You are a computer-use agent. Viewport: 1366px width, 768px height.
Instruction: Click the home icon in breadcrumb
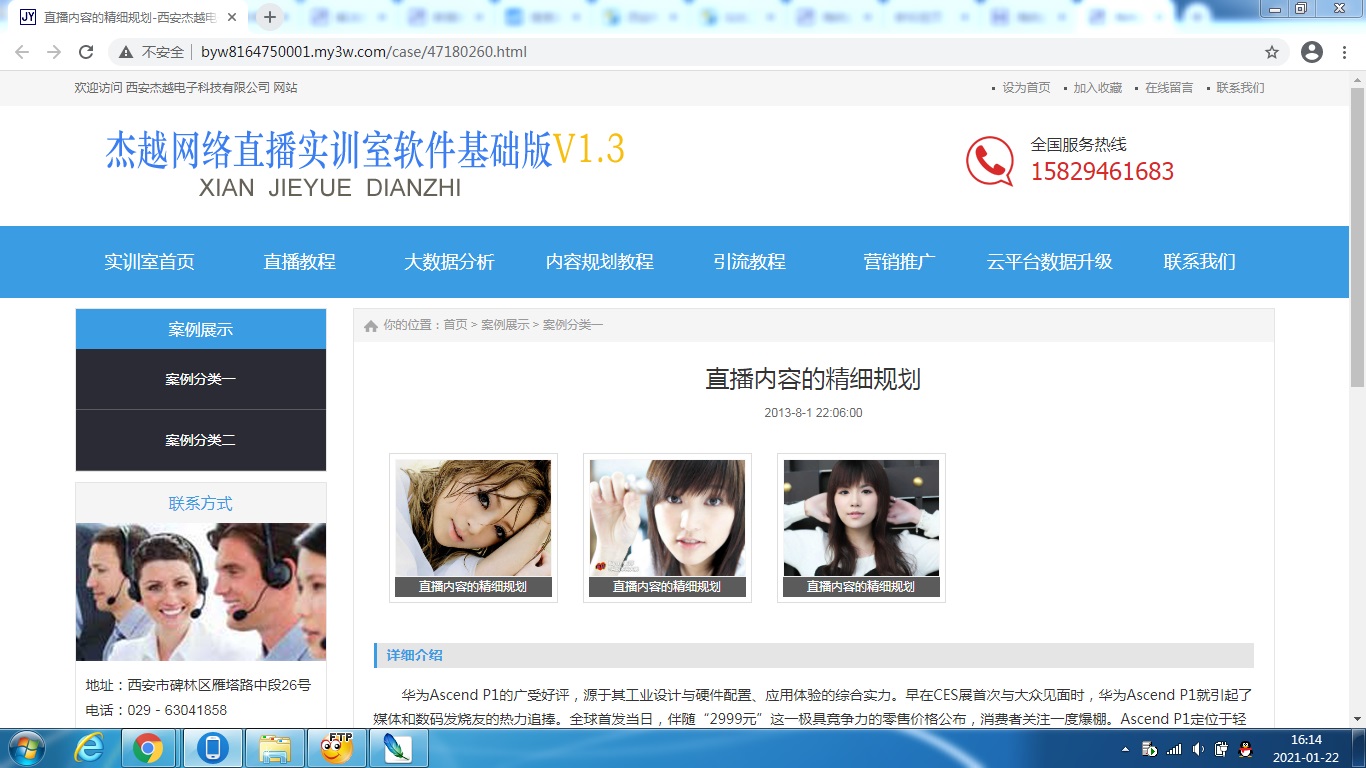point(371,326)
